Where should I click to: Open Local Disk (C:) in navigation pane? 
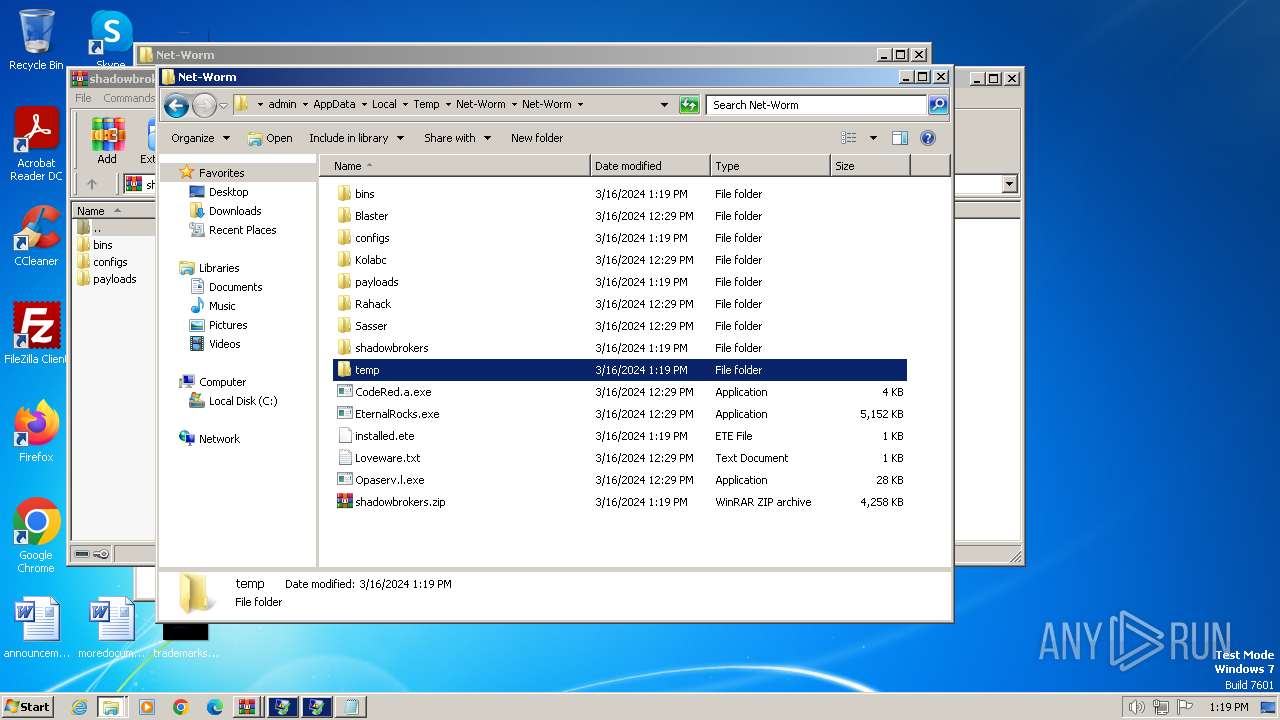[243, 401]
